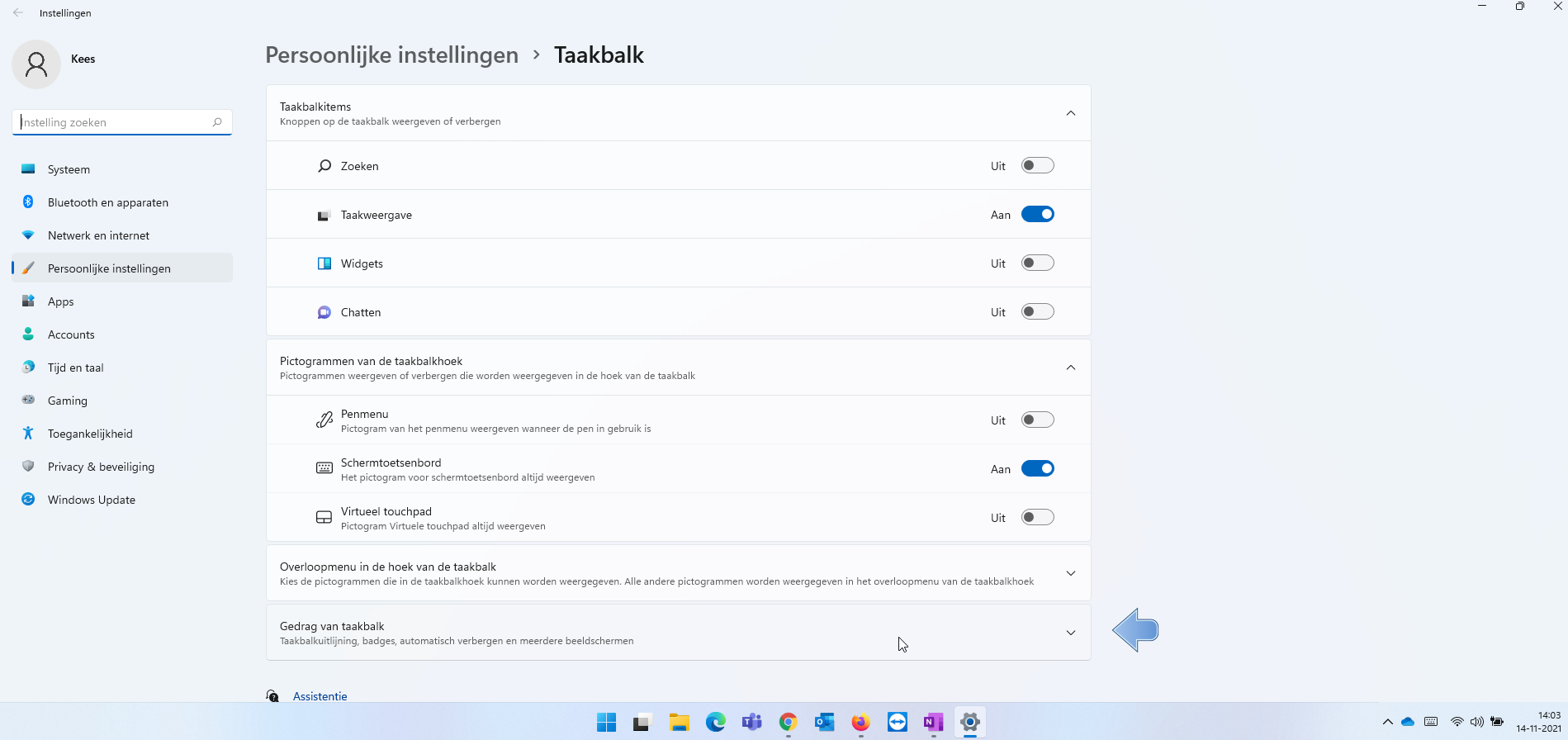This screenshot has height=740, width=1568.
Task: Click the Accounts person icon
Action: pos(28,334)
